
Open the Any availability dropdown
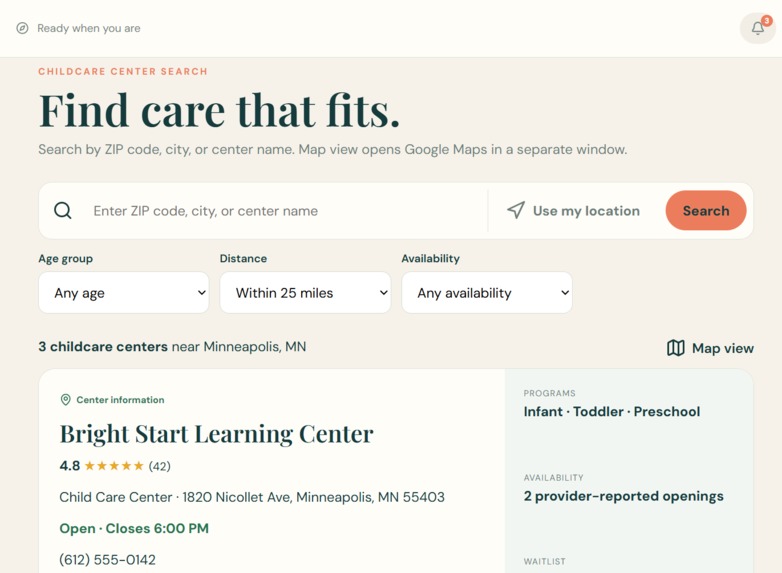(487, 293)
